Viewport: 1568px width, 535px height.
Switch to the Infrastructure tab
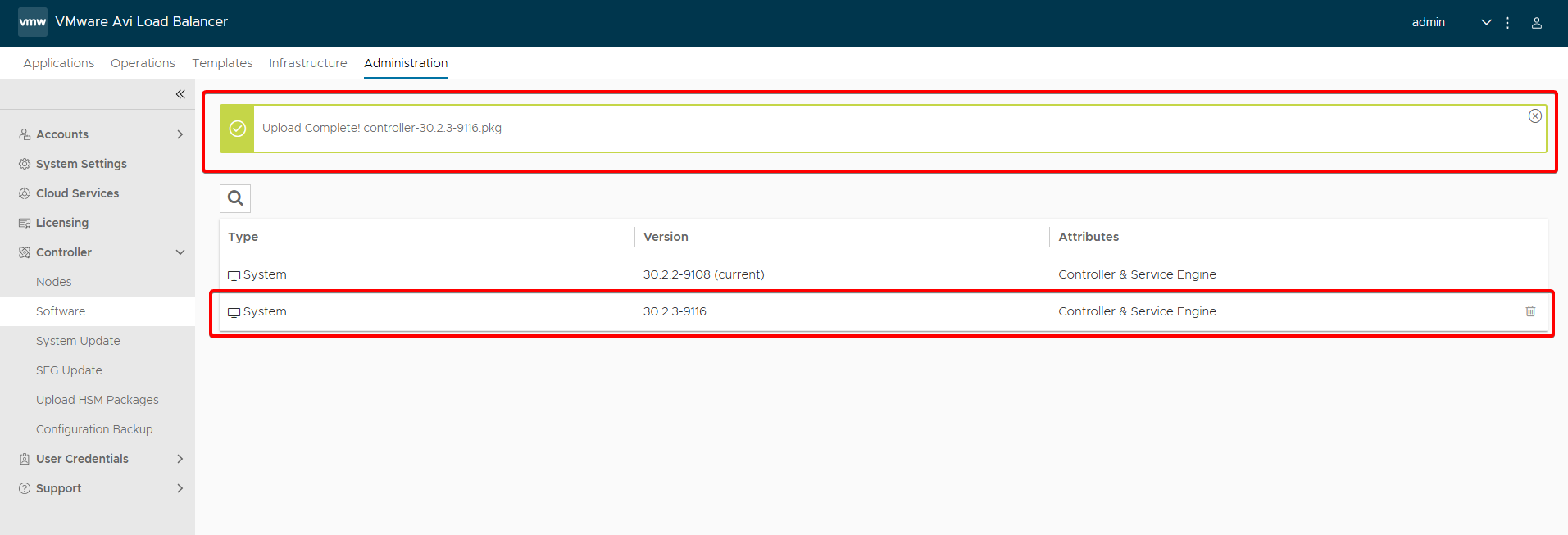pyautogui.click(x=307, y=63)
